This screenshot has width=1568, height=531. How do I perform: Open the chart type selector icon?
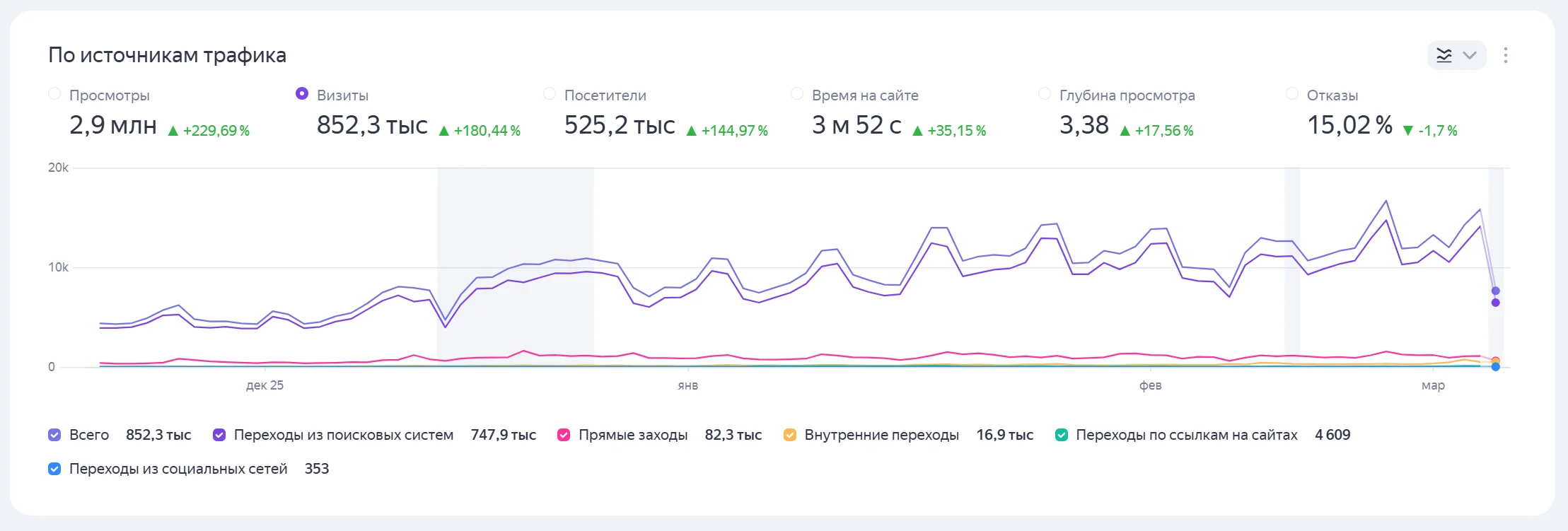(x=1444, y=56)
